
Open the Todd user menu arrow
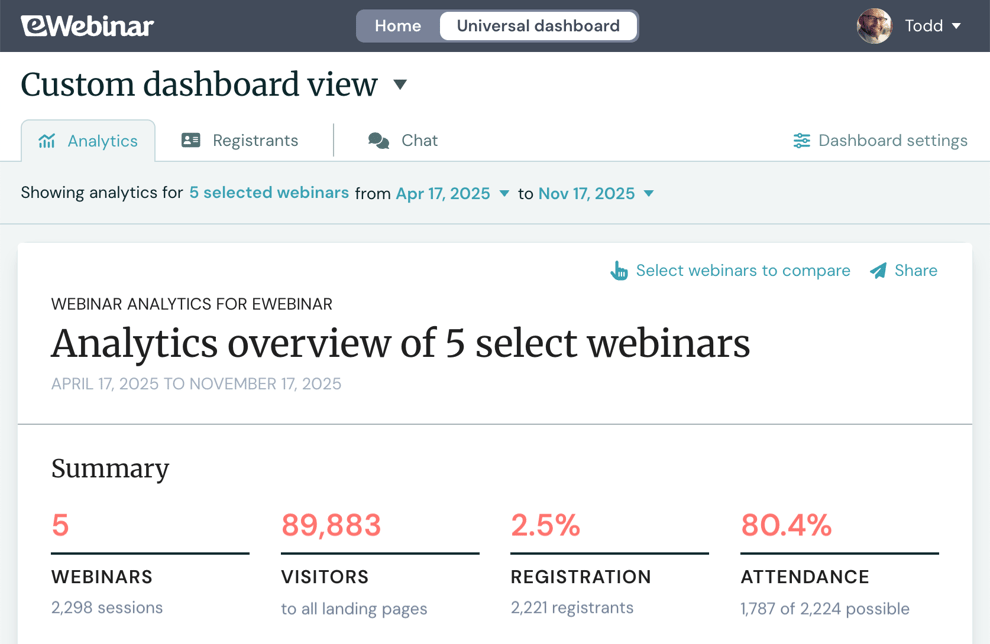[x=956, y=26]
